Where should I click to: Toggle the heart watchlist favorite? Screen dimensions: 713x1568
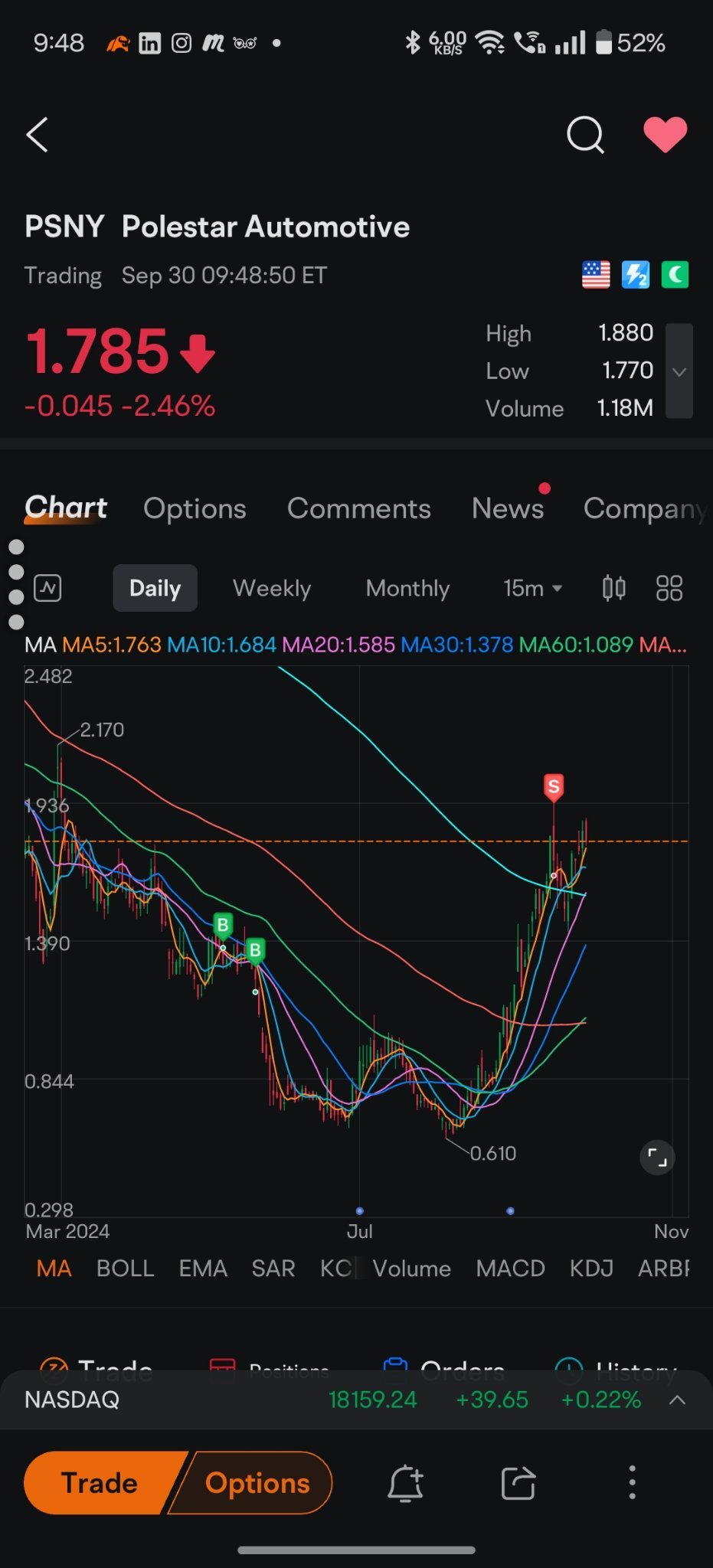(x=665, y=135)
